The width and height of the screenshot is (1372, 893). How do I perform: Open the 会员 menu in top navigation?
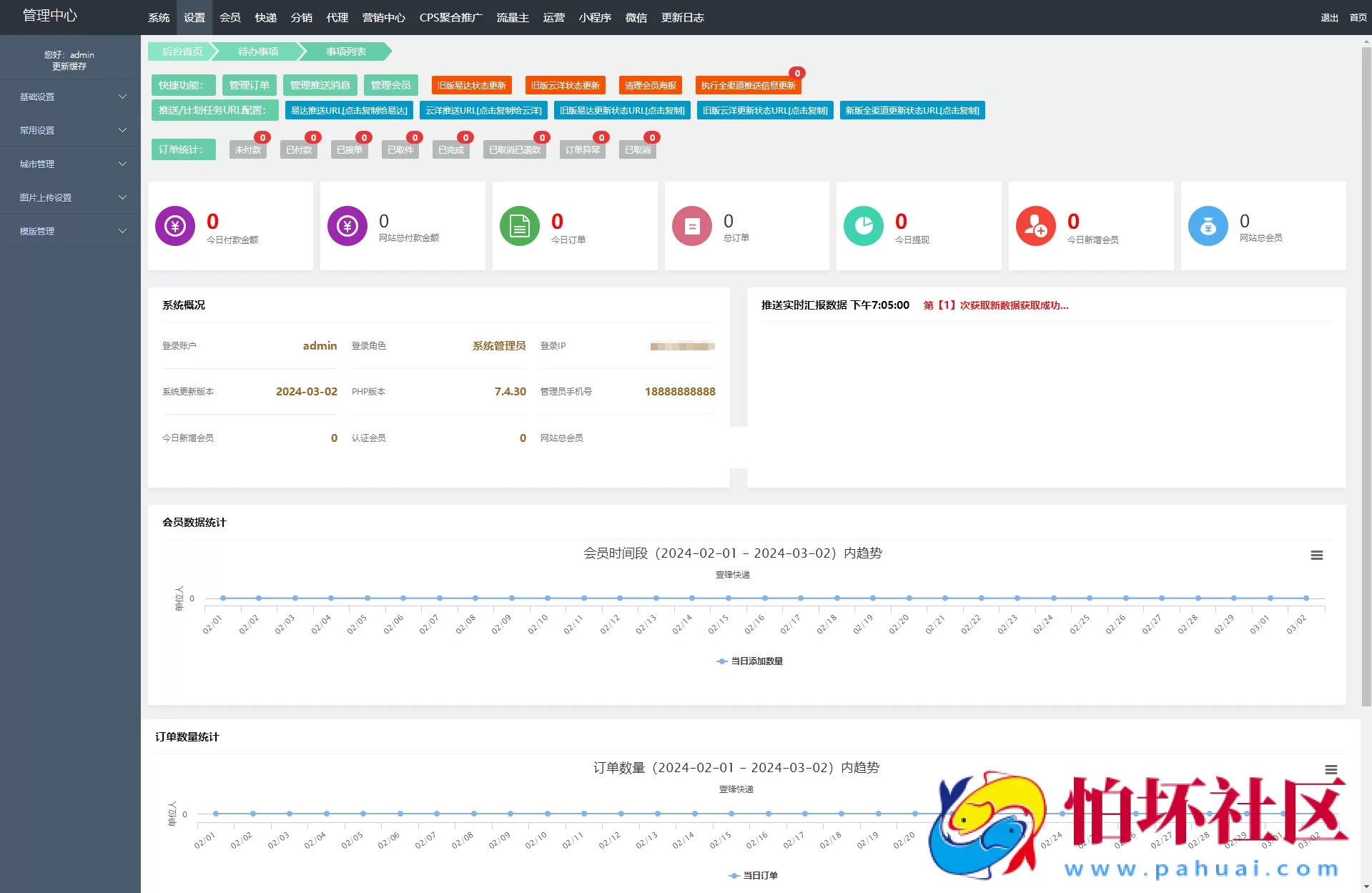[x=230, y=17]
